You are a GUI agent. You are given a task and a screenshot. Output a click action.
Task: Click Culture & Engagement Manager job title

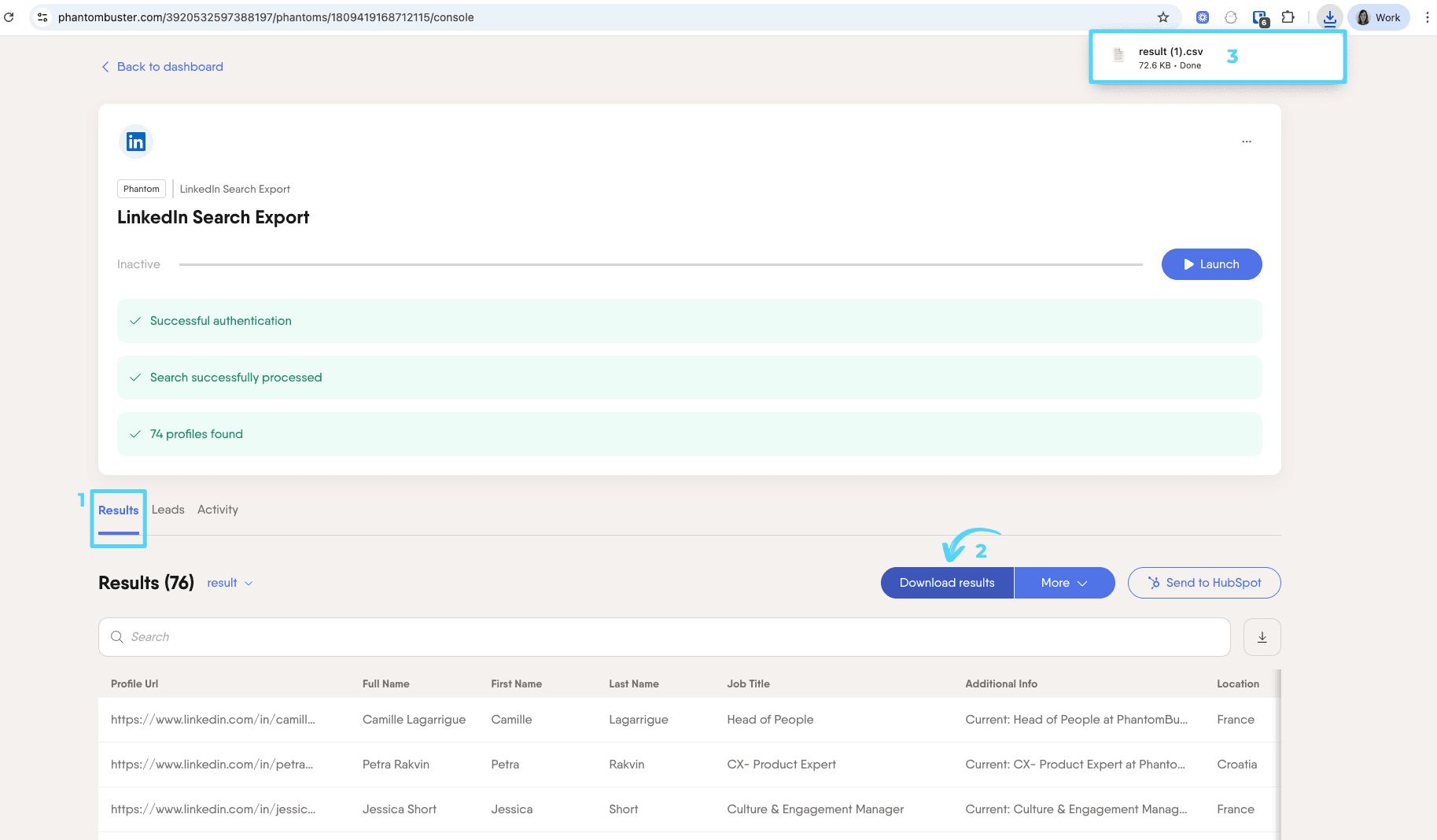coord(816,809)
